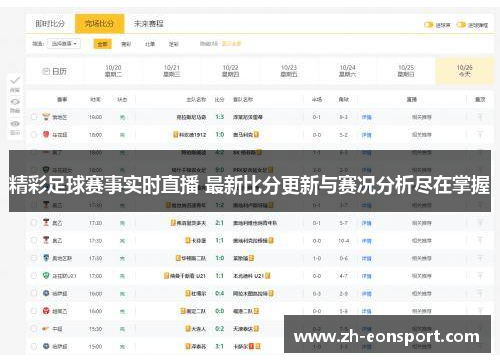Click league icon of the 15:00 3:1 row

[x=46, y=346]
